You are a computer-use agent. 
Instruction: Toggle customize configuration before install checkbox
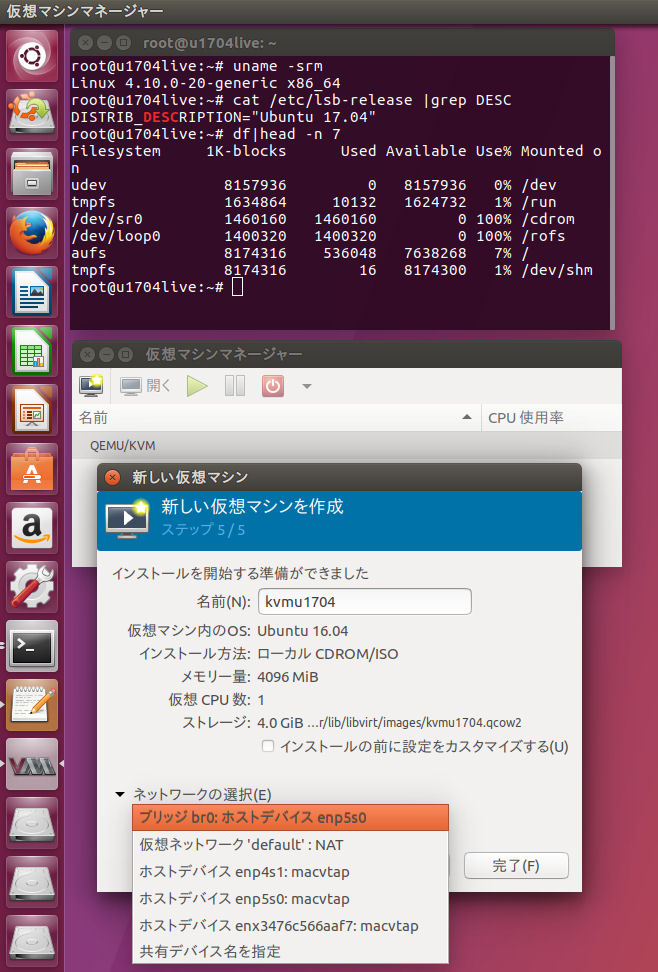pyautogui.click(x=268, y=746)
